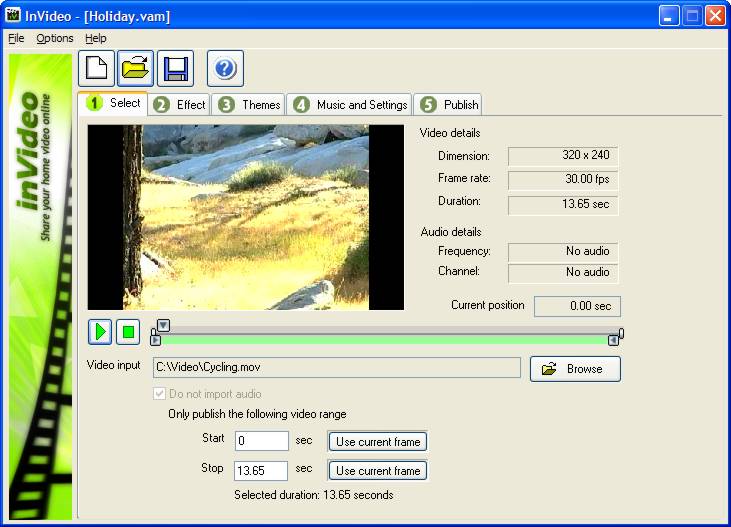Image resolution: width=731 pixels, height=527 pixels.
Task: Click the New project toolbar icon
Action: pyautogui.click(x=96, y=69)
